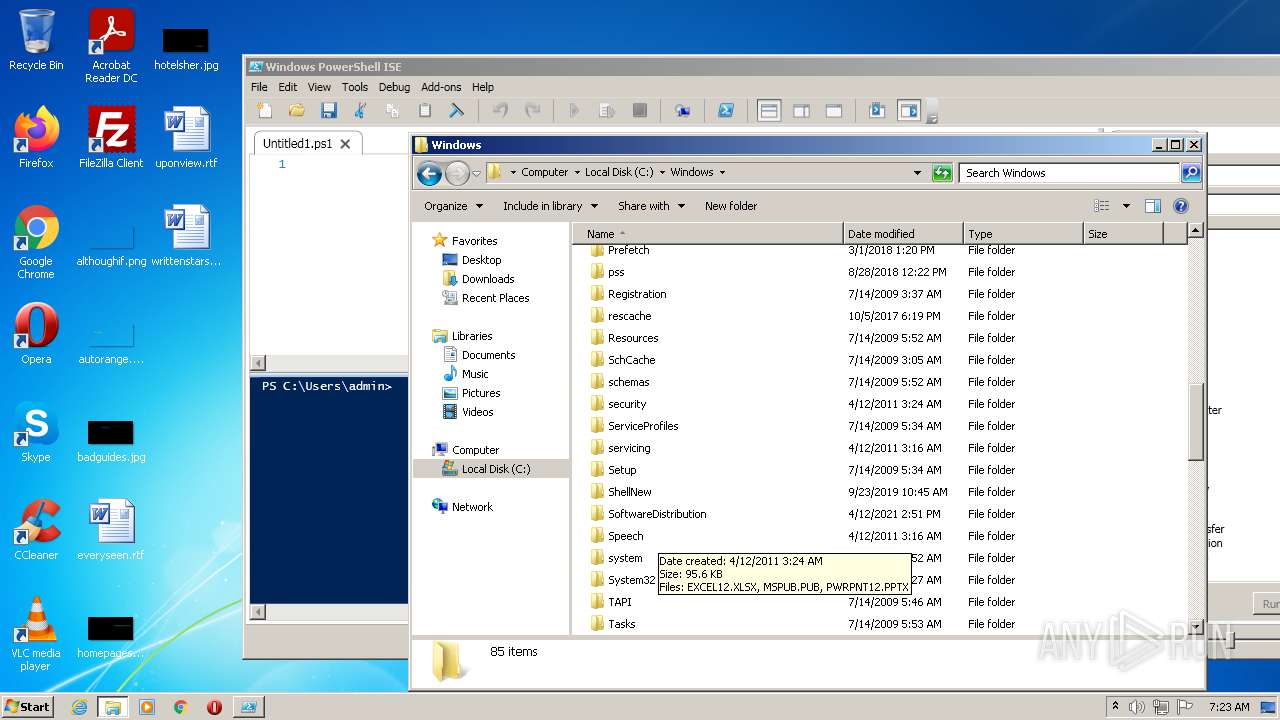Open Internet Explorer from taskbar
1280x720 pixels.
[x=79, y=707]
